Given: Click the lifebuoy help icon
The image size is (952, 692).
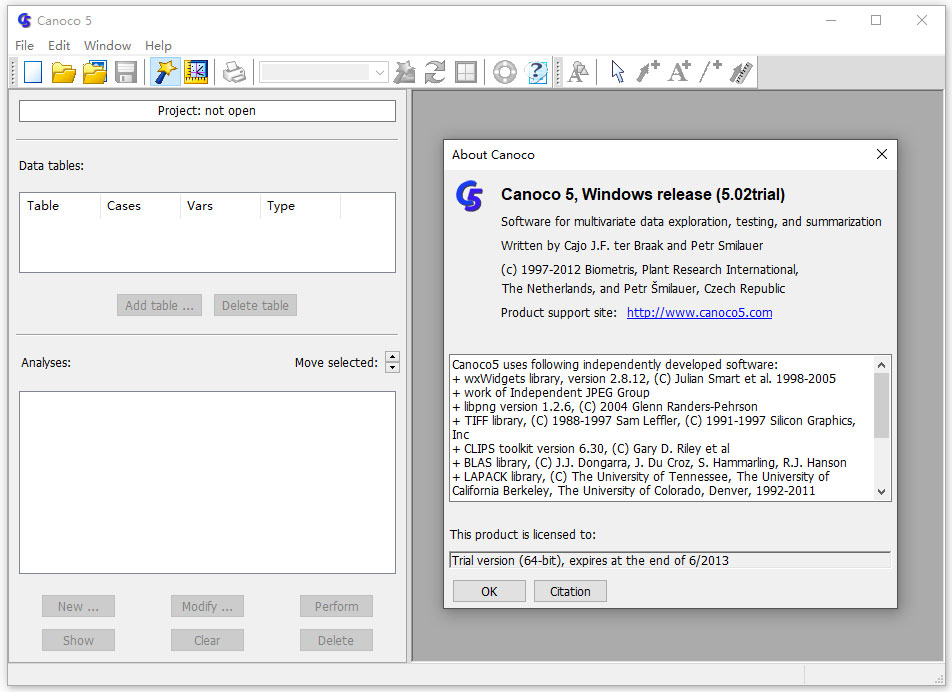Looking at the screenshot, I should click(x=505, y=72).
